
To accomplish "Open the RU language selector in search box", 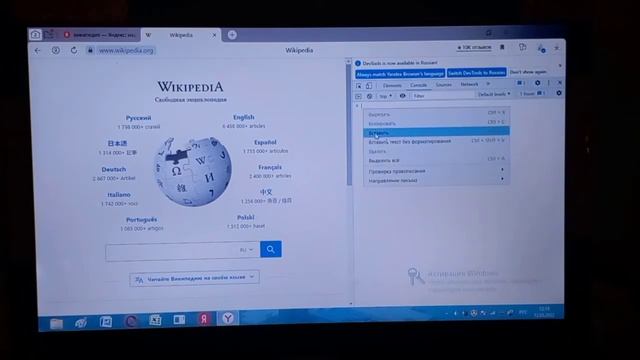I will [x=246, y=250].
